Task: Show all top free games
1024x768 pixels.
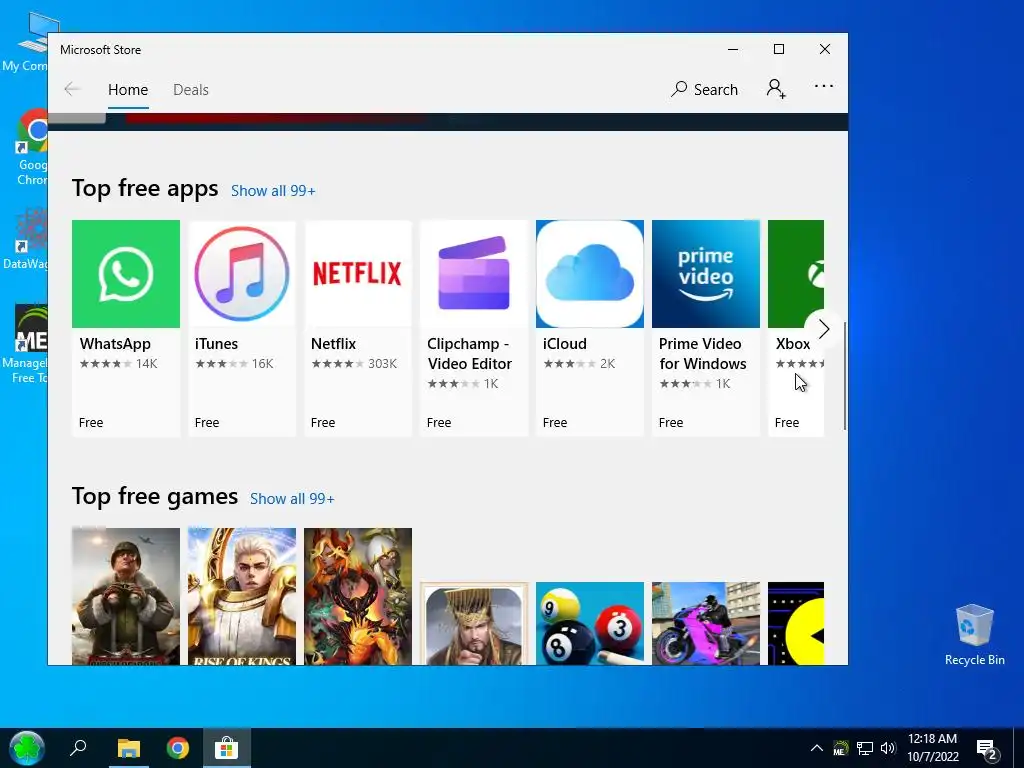Action: [x=292, y=499]
